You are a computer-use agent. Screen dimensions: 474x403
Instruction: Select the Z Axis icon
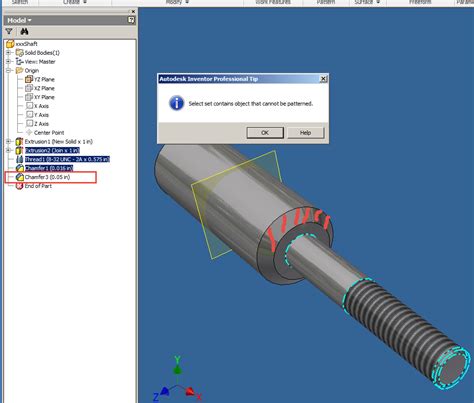(x=29, y=124)
